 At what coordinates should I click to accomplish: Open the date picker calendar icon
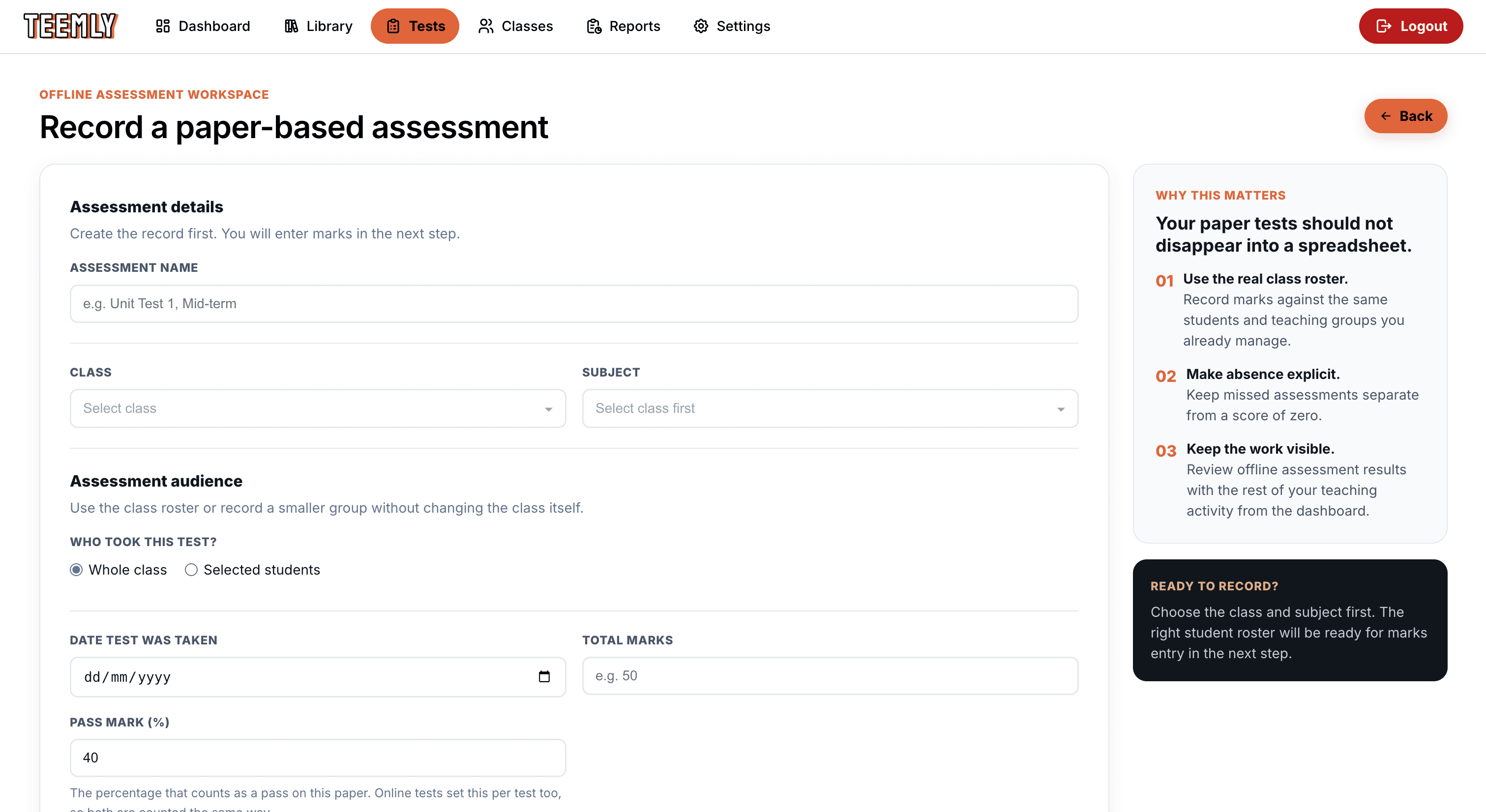544,676
